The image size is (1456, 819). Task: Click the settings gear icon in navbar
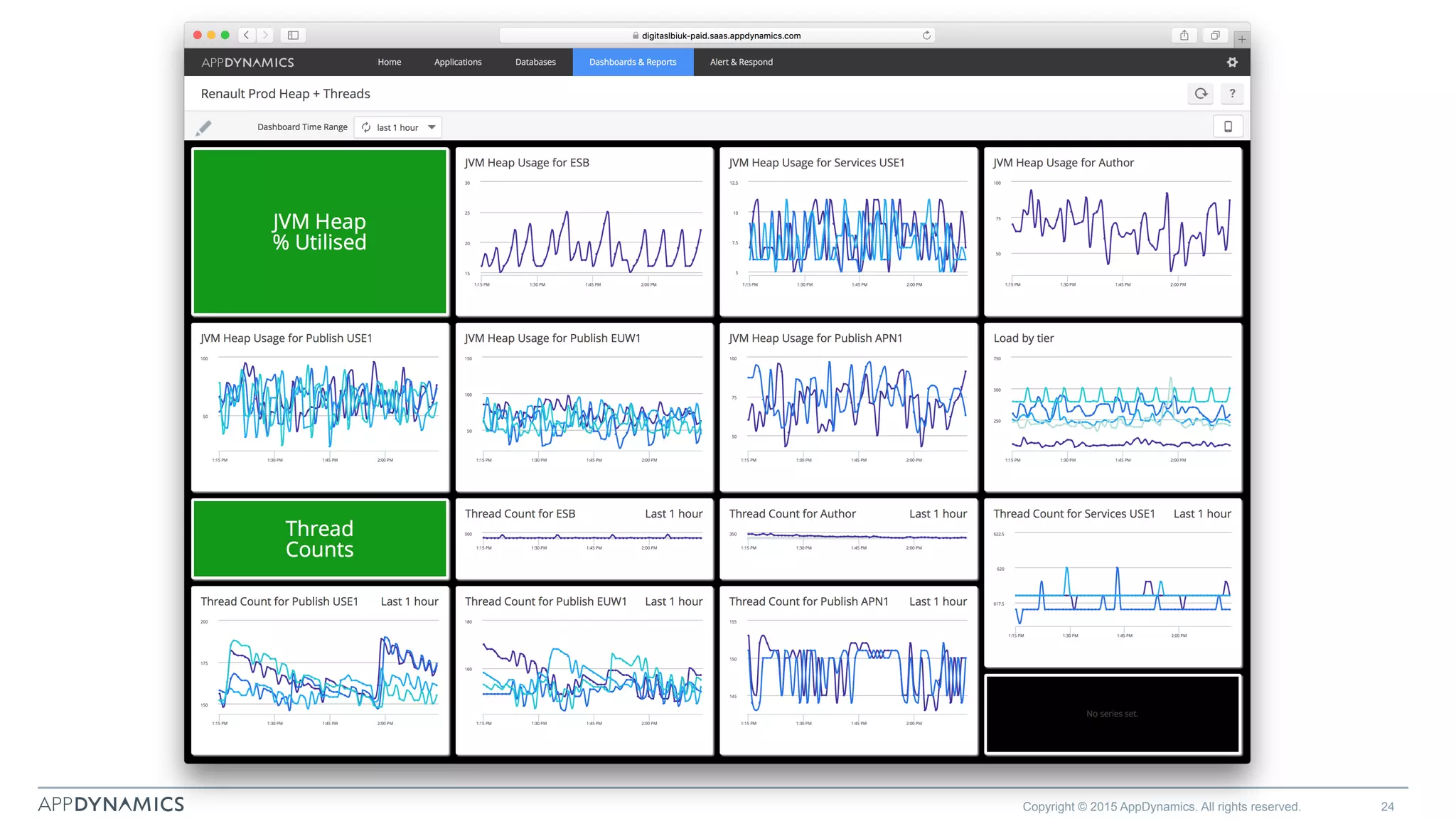[x=1232, y=63]
